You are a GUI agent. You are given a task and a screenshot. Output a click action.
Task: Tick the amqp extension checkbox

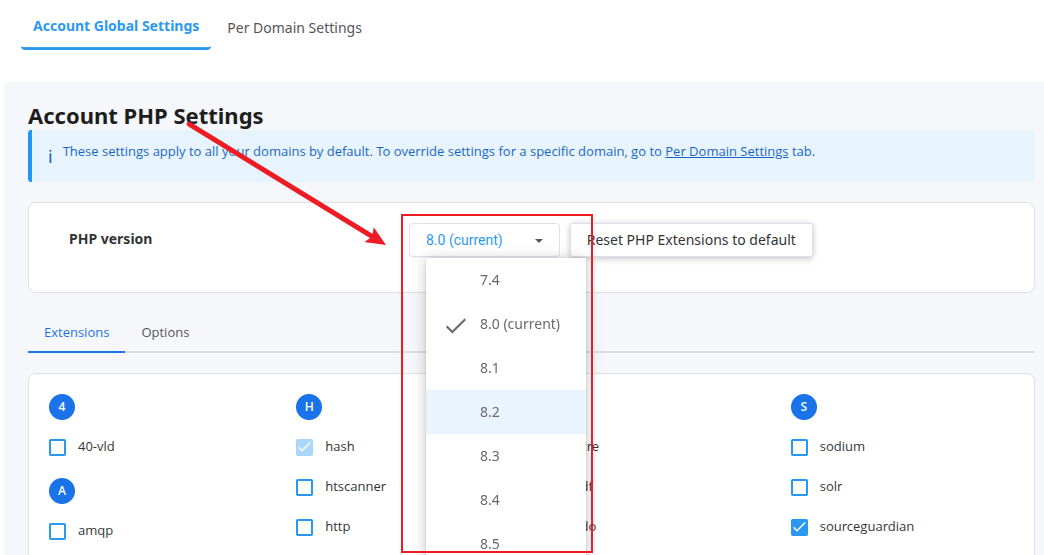(x=58, y=531)
